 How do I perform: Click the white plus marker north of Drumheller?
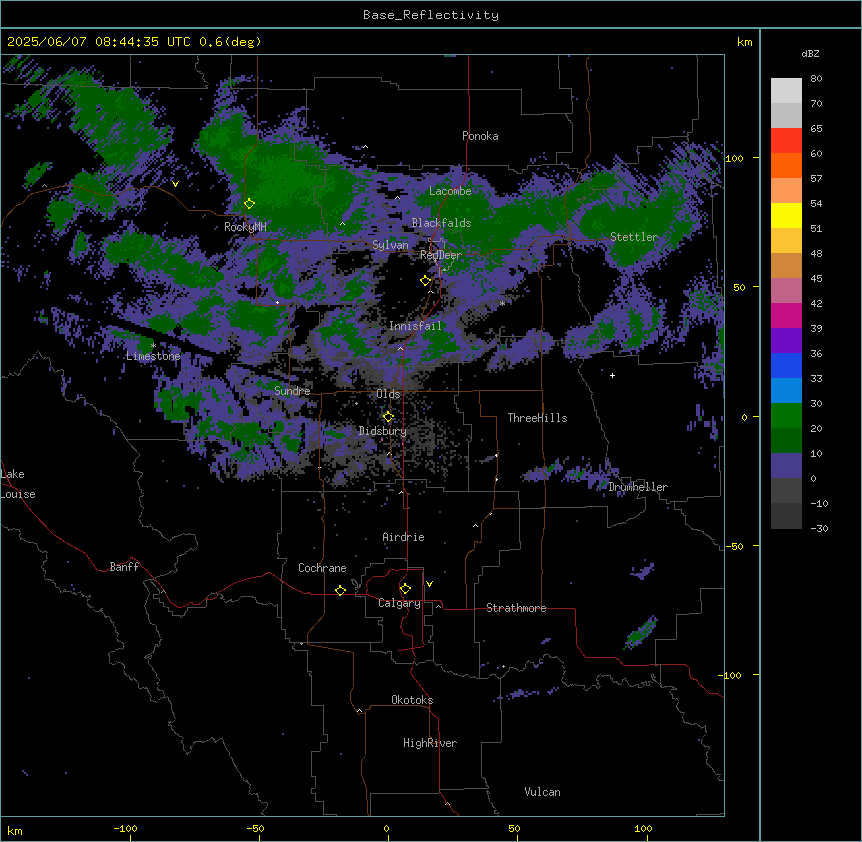point(612,375)
